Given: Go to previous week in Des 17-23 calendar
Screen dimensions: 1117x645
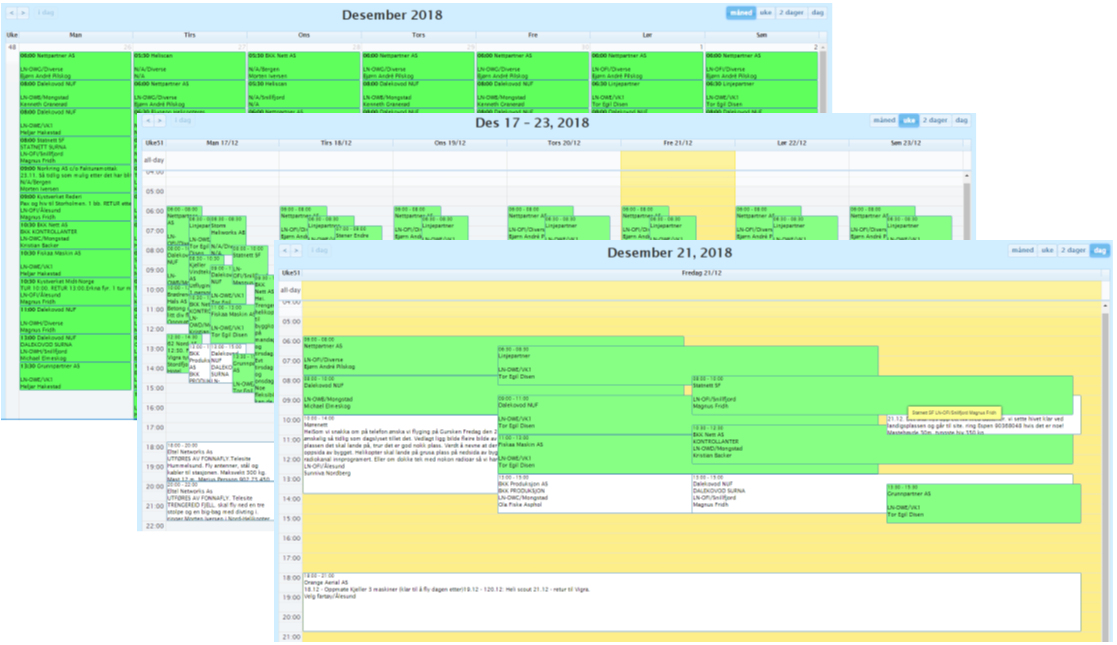Looking at the screenshot, I should coord(148,120).
